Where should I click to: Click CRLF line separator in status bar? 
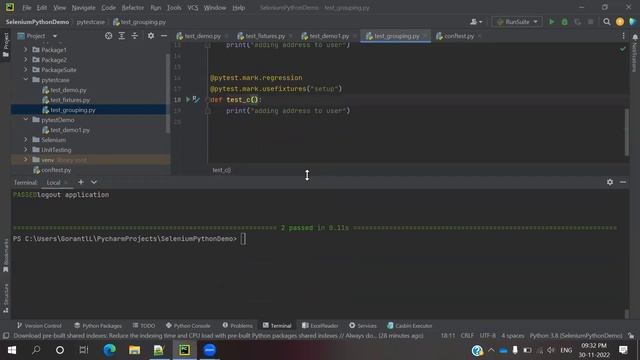(467, 336)
